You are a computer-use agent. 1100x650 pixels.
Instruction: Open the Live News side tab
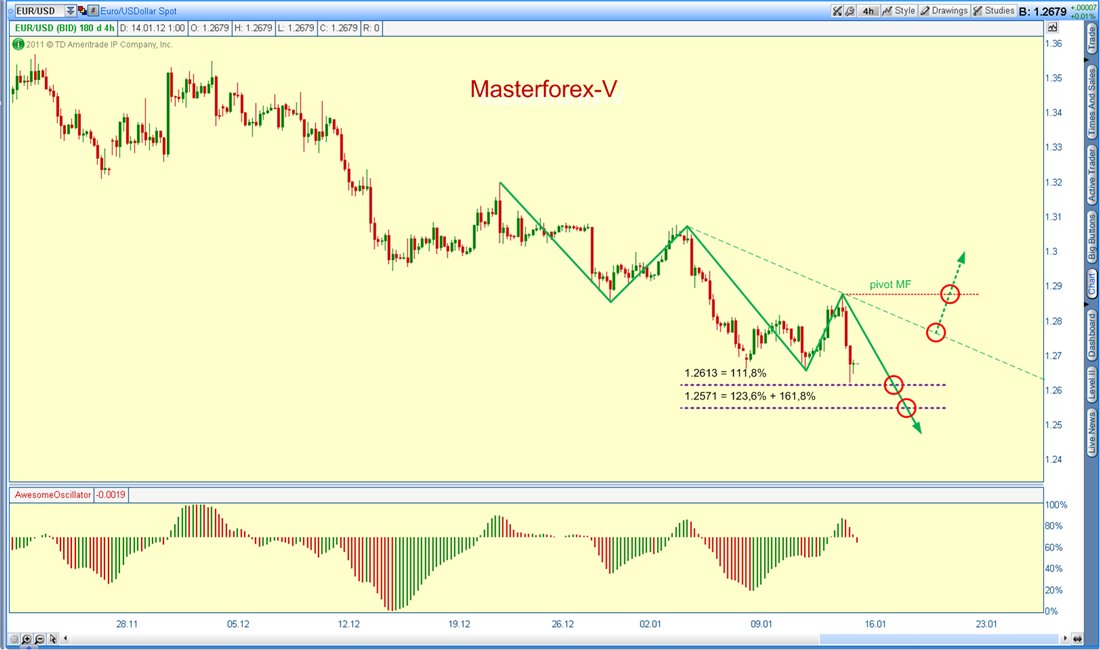point(1092,433)
